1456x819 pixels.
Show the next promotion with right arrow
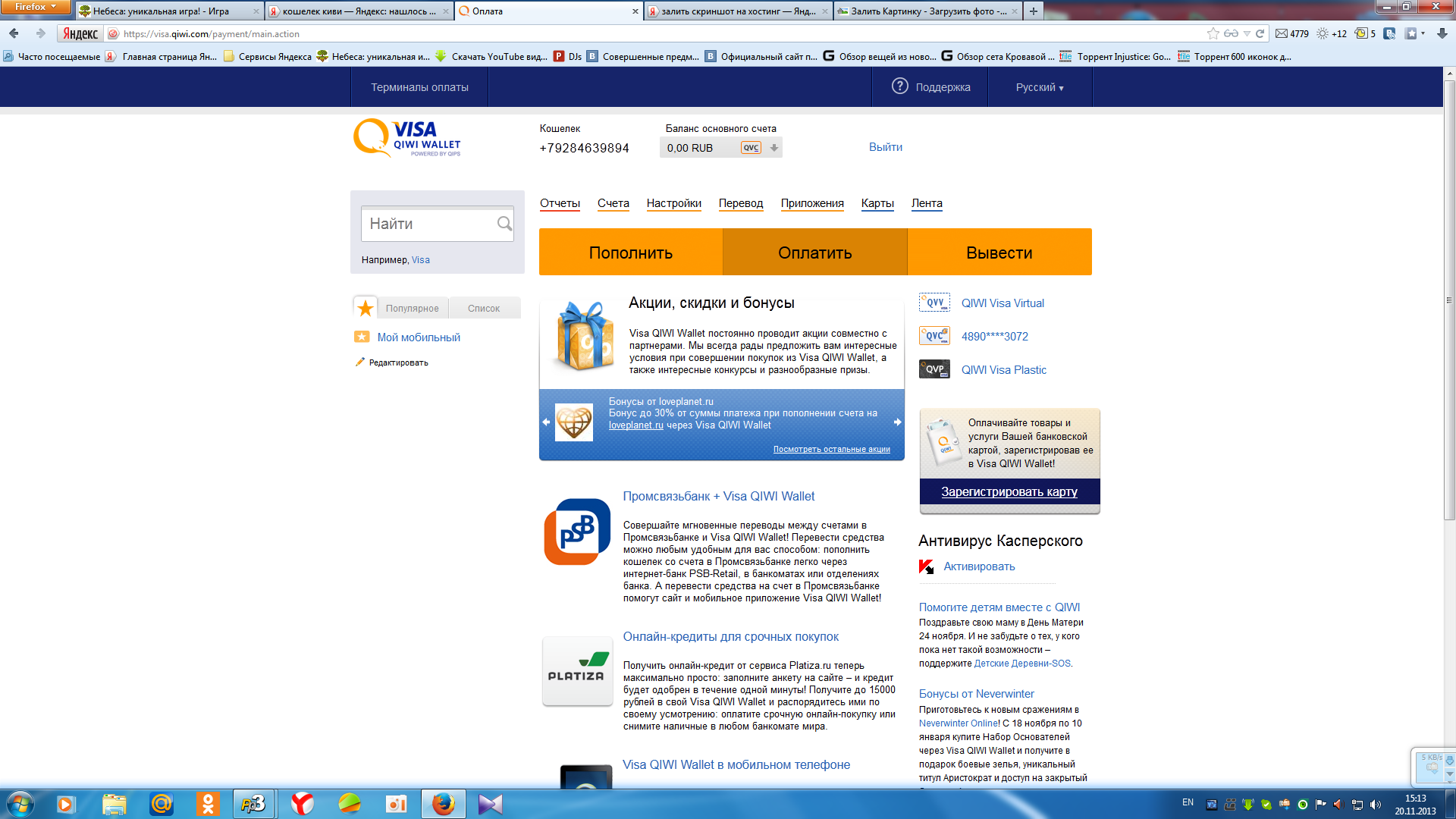[x=897, y=422]
